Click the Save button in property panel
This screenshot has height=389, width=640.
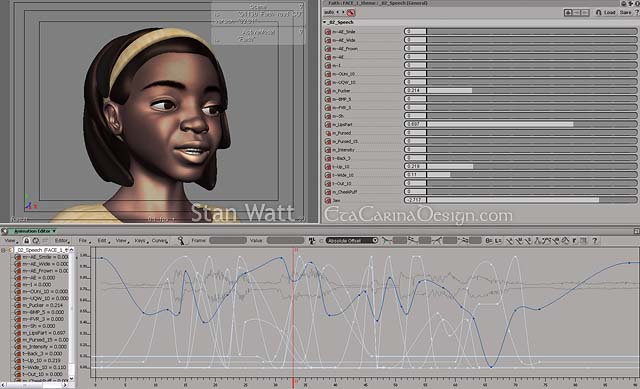point(625,13)
